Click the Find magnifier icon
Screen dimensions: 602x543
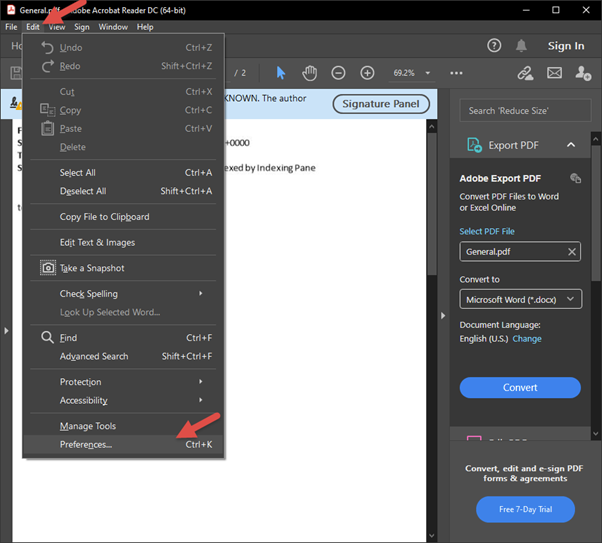47,338
